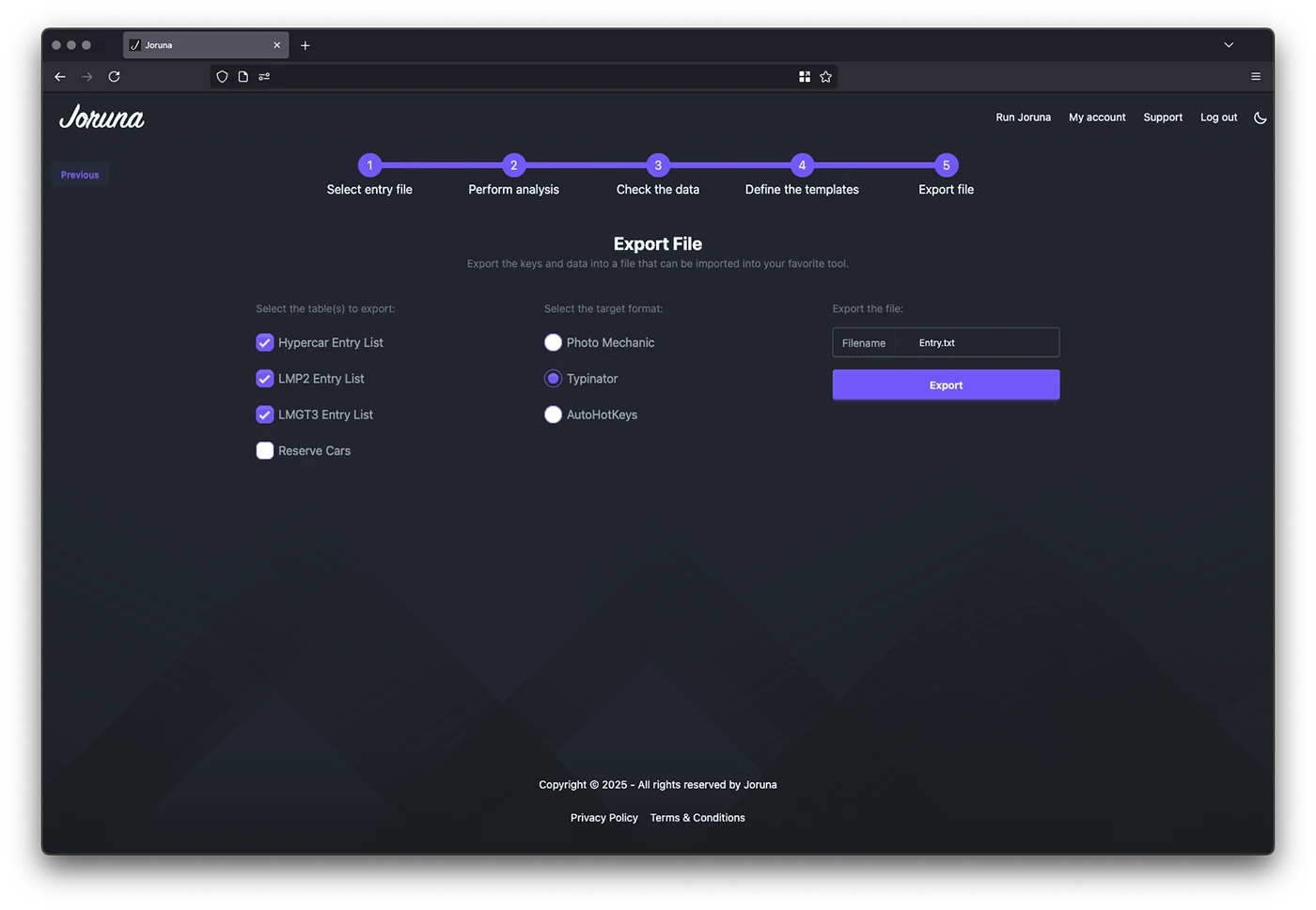The width and height of the screenshot is (1316, 910).
Task: Select Photo Mechanic target format
Action: point(553,342)
